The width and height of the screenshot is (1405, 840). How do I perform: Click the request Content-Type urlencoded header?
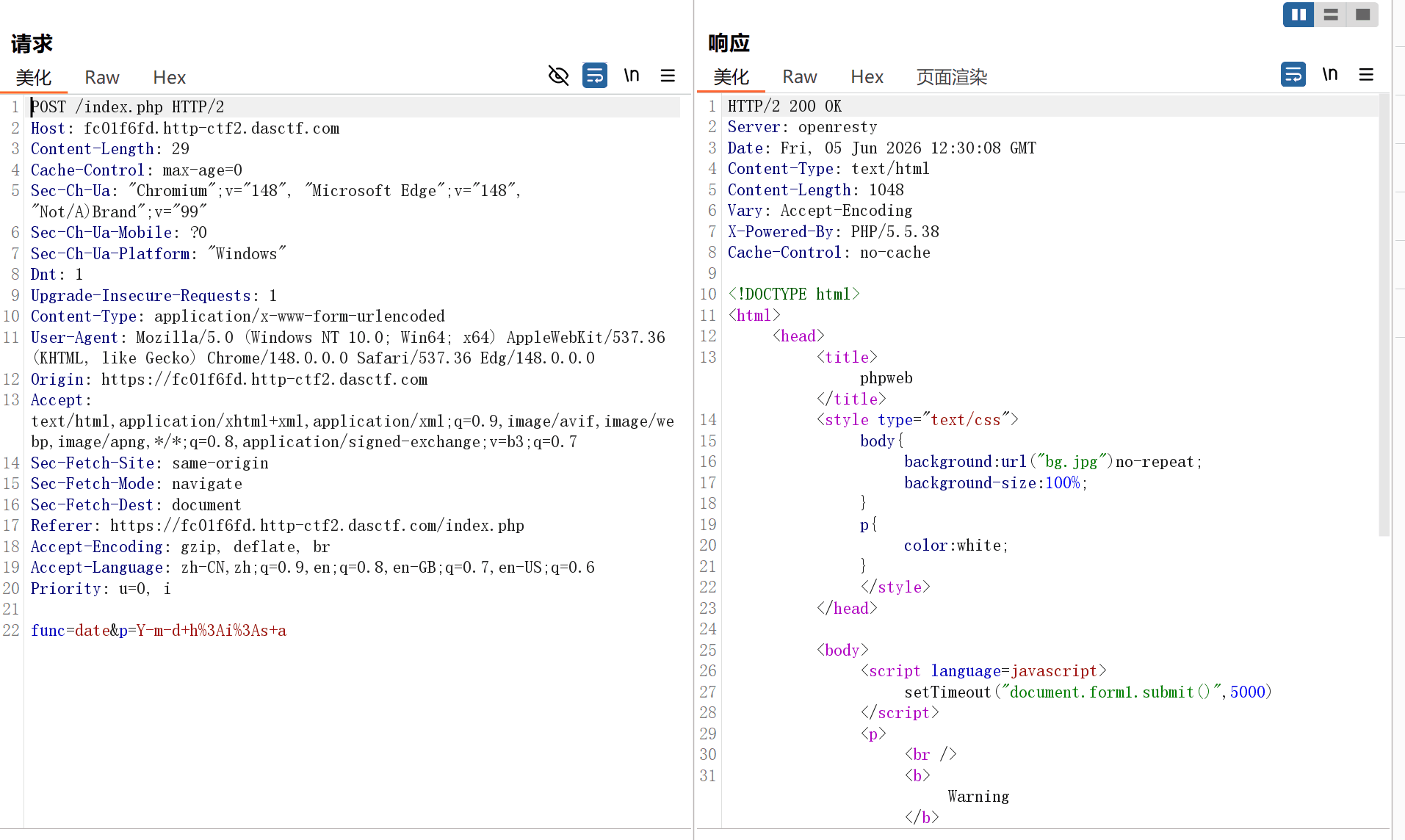tap(238, 316)
